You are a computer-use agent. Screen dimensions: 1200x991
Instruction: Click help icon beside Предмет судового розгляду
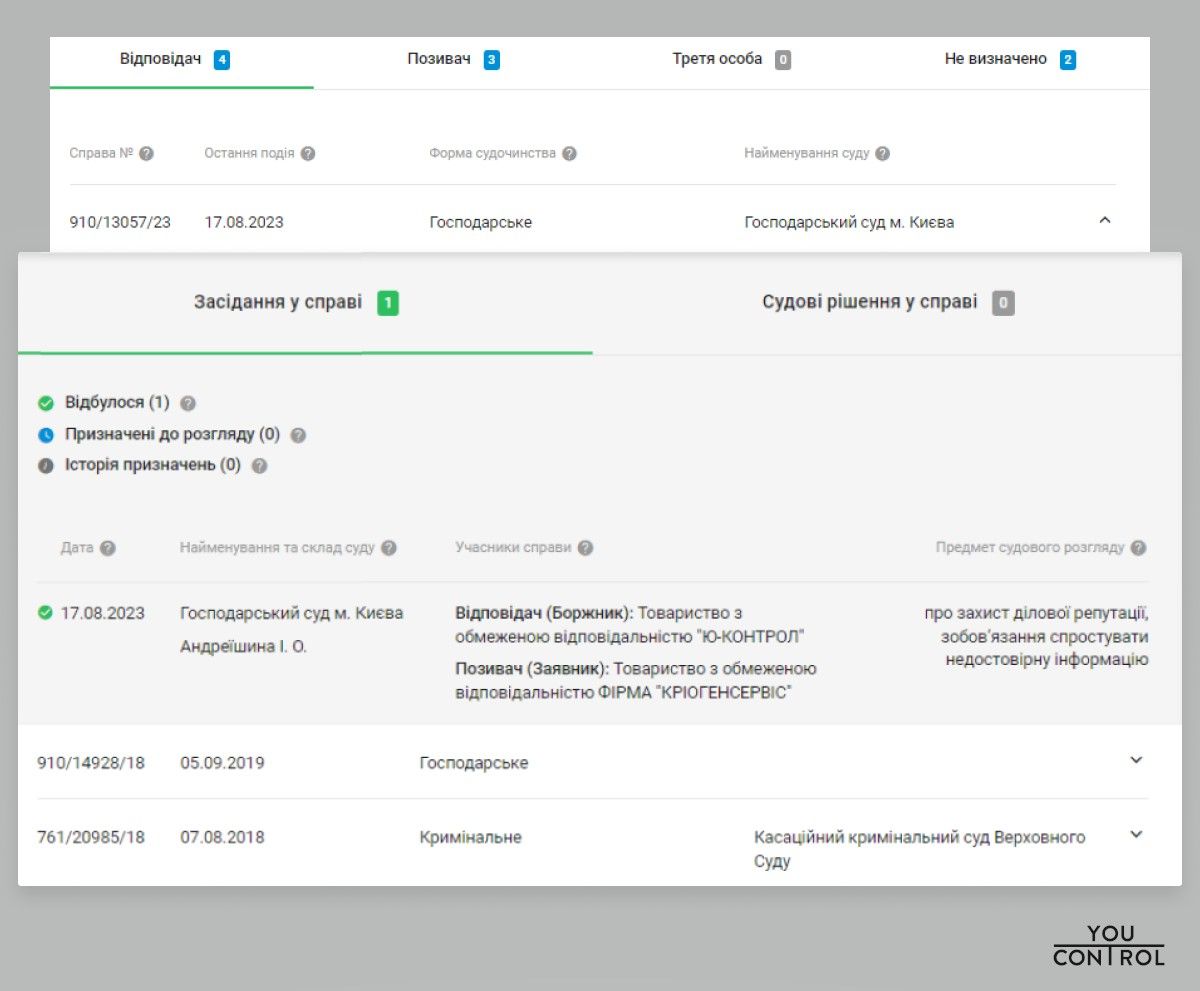click(x=1138, y=548)
